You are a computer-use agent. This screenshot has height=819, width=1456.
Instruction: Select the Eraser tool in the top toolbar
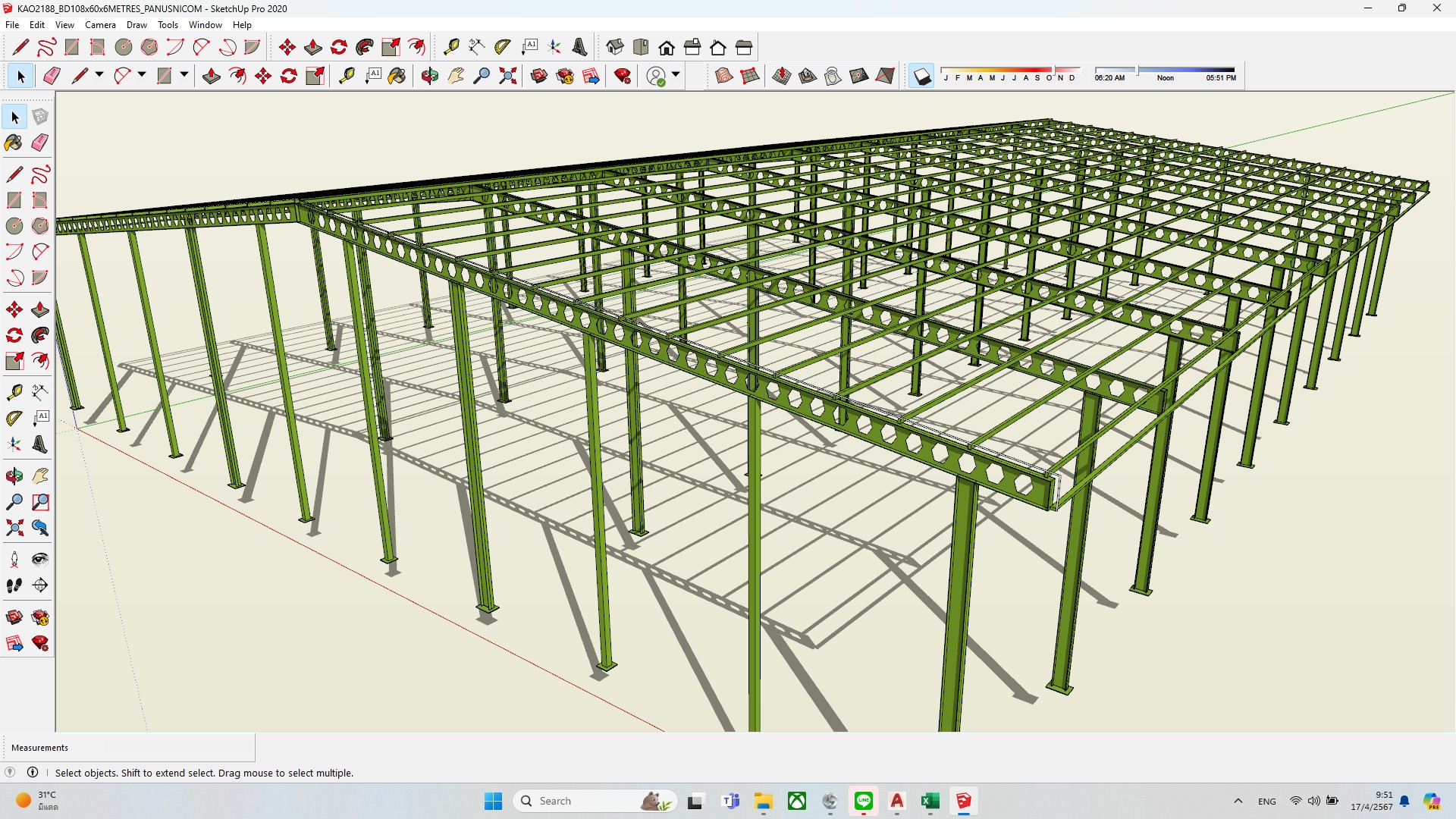pyautogui.click(x=52, y=76)
